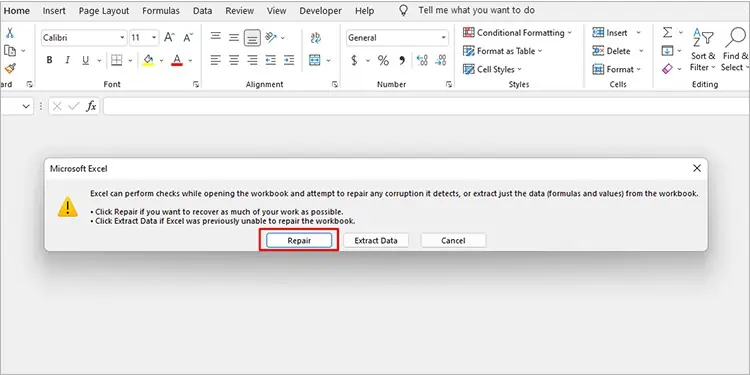Open Cell Styles dropdown

tap(493, 69)
